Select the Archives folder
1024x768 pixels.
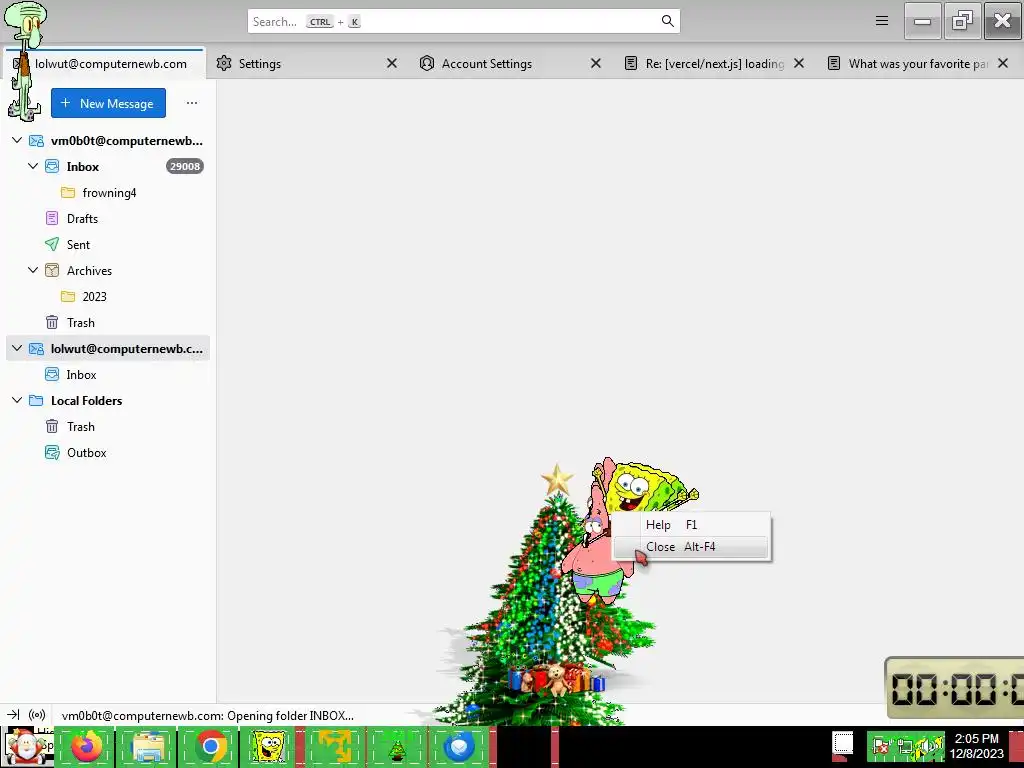[x=108, y=270]
